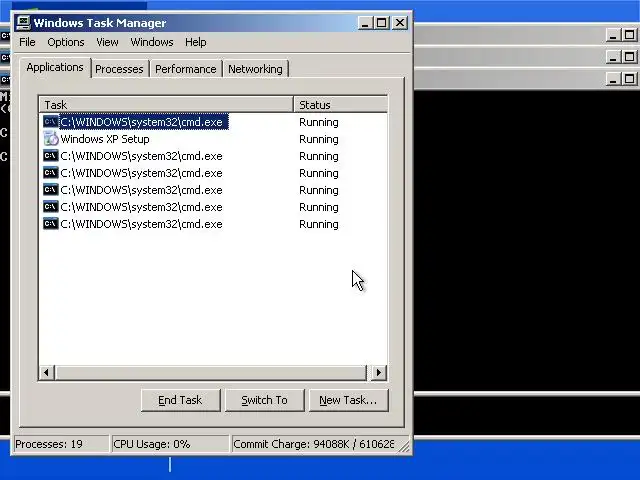Image resolution: width=640 pixels, height=480 pixels.
Task: Click the highlighted cmd.exe row's console icon
Action: (x=51, y=122)
